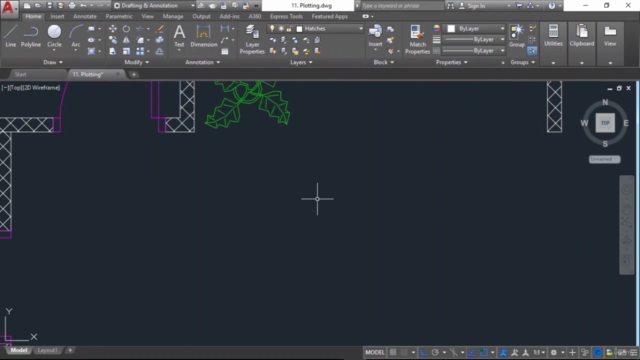Click the Offset tool icon
640x360 pixels.
160,51
